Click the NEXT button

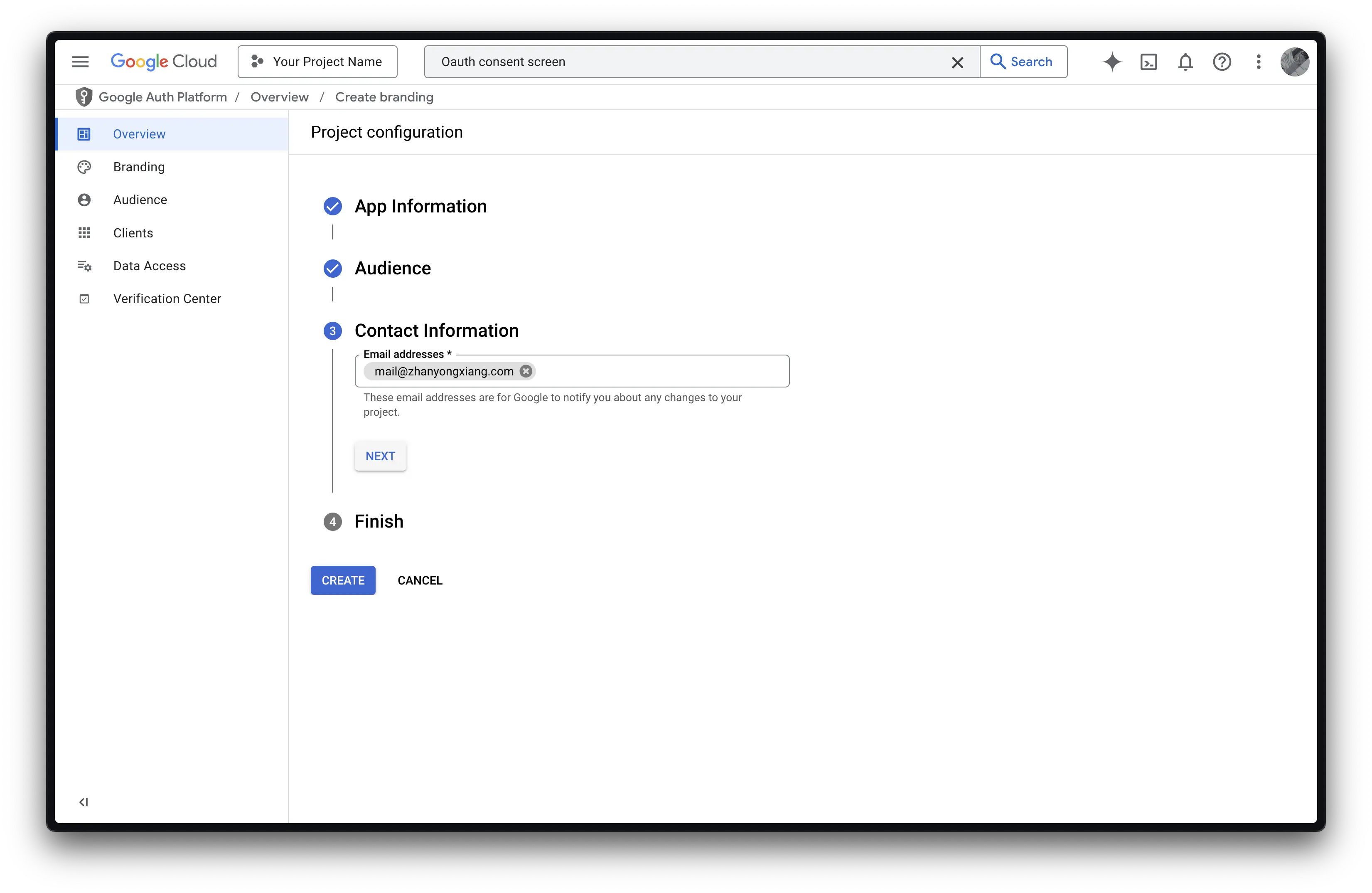tap(381, 456)
